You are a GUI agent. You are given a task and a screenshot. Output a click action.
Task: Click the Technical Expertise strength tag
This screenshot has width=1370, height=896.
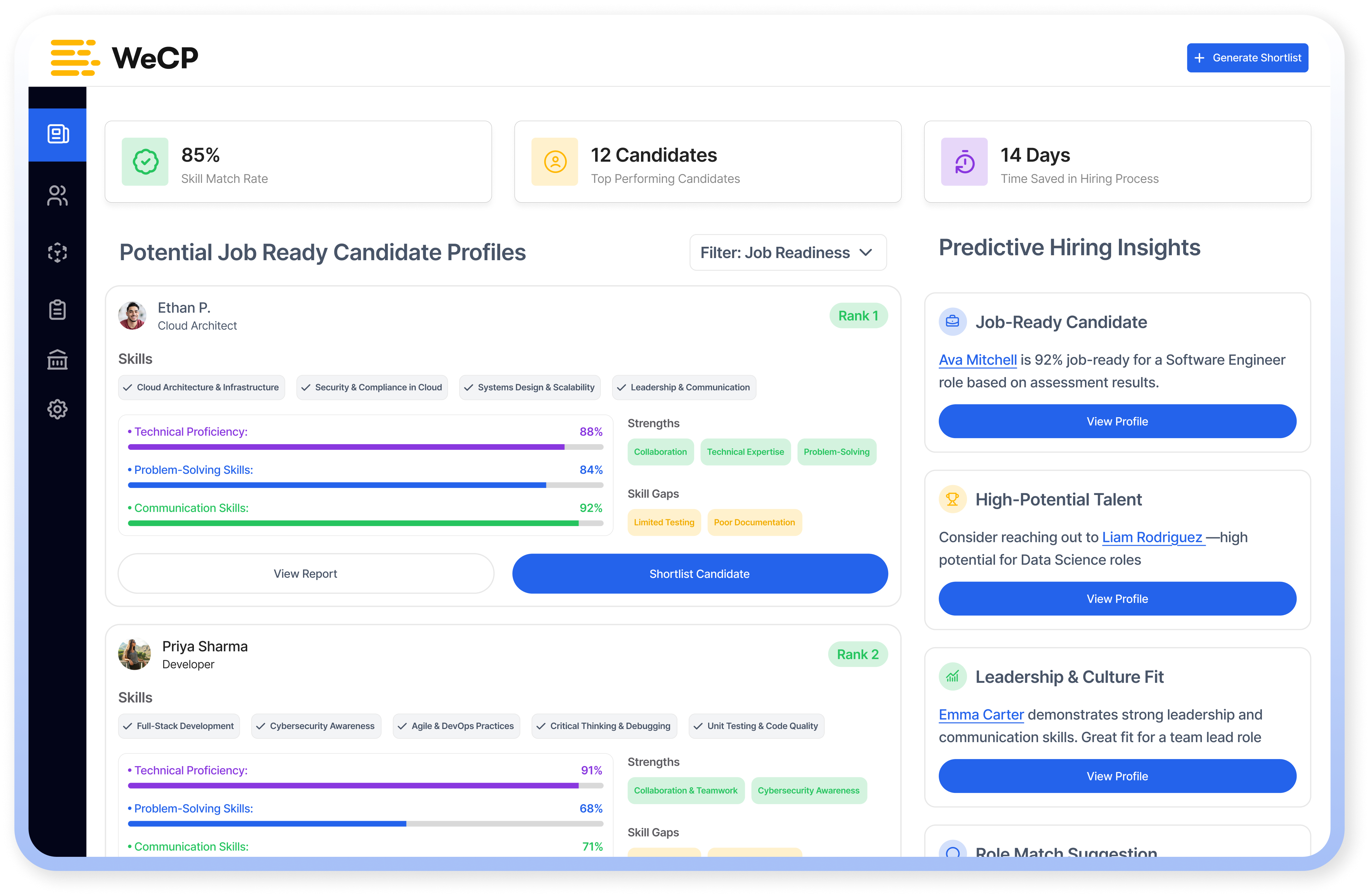pos(746,452)
